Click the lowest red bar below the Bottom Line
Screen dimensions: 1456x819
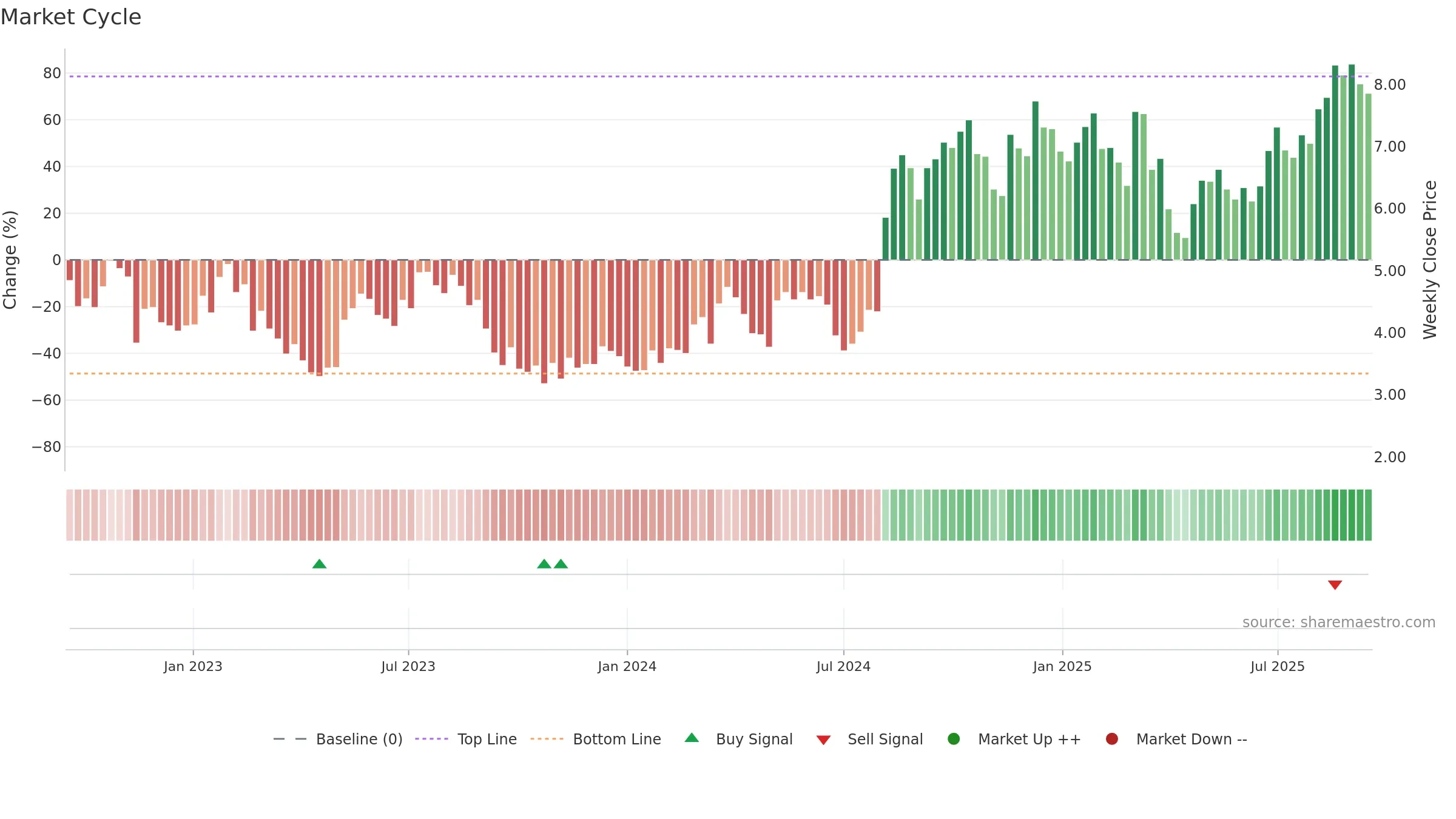544,322
